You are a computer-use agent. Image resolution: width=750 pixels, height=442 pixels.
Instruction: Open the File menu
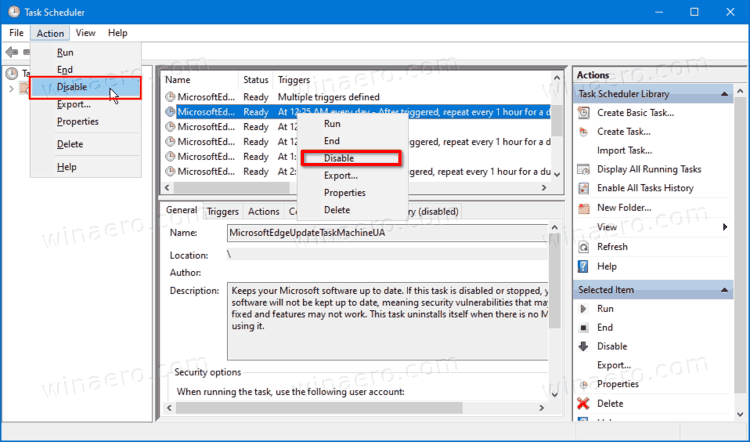pyautogui.click(x=16, y=33)
